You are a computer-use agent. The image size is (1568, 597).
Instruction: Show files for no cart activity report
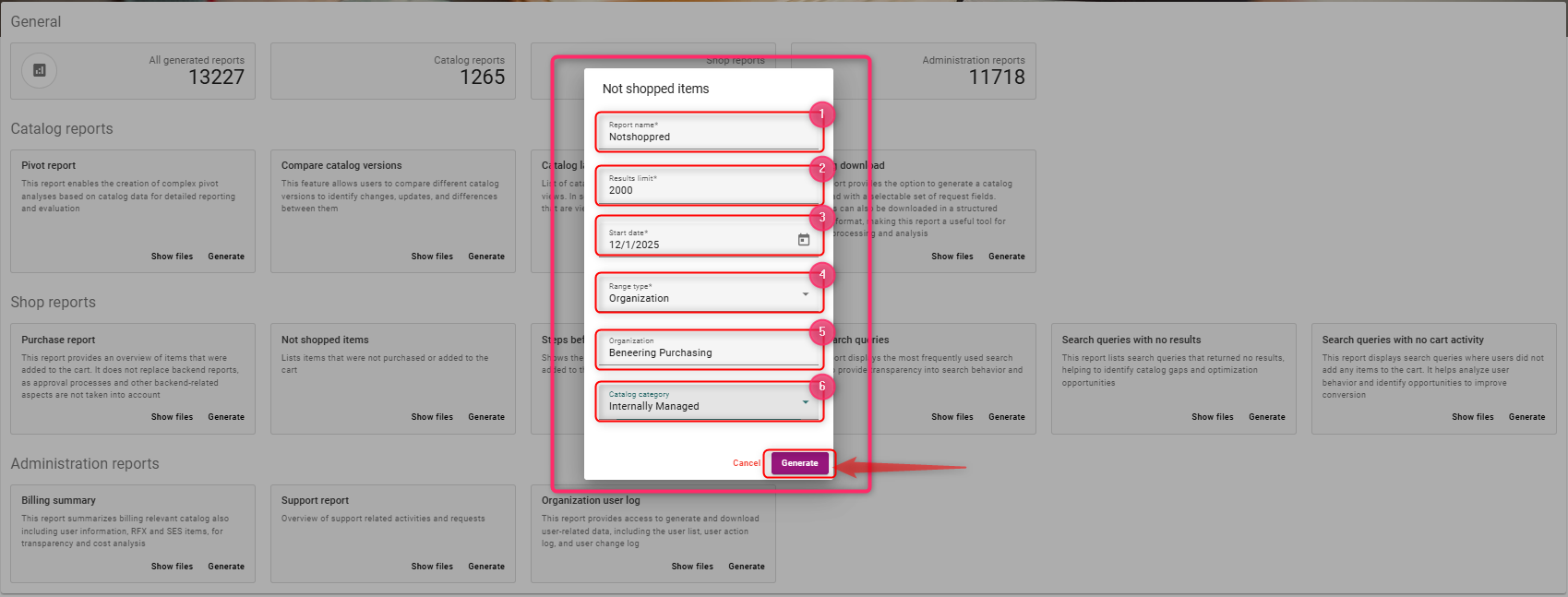pyautogui.click(x=1472, y=417)
